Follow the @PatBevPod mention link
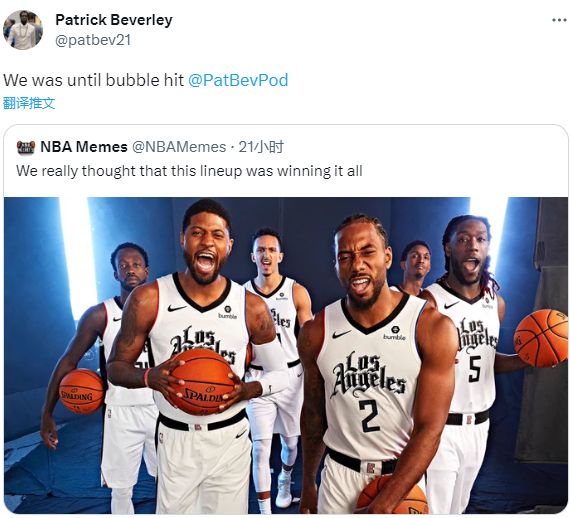 point(238,80)
